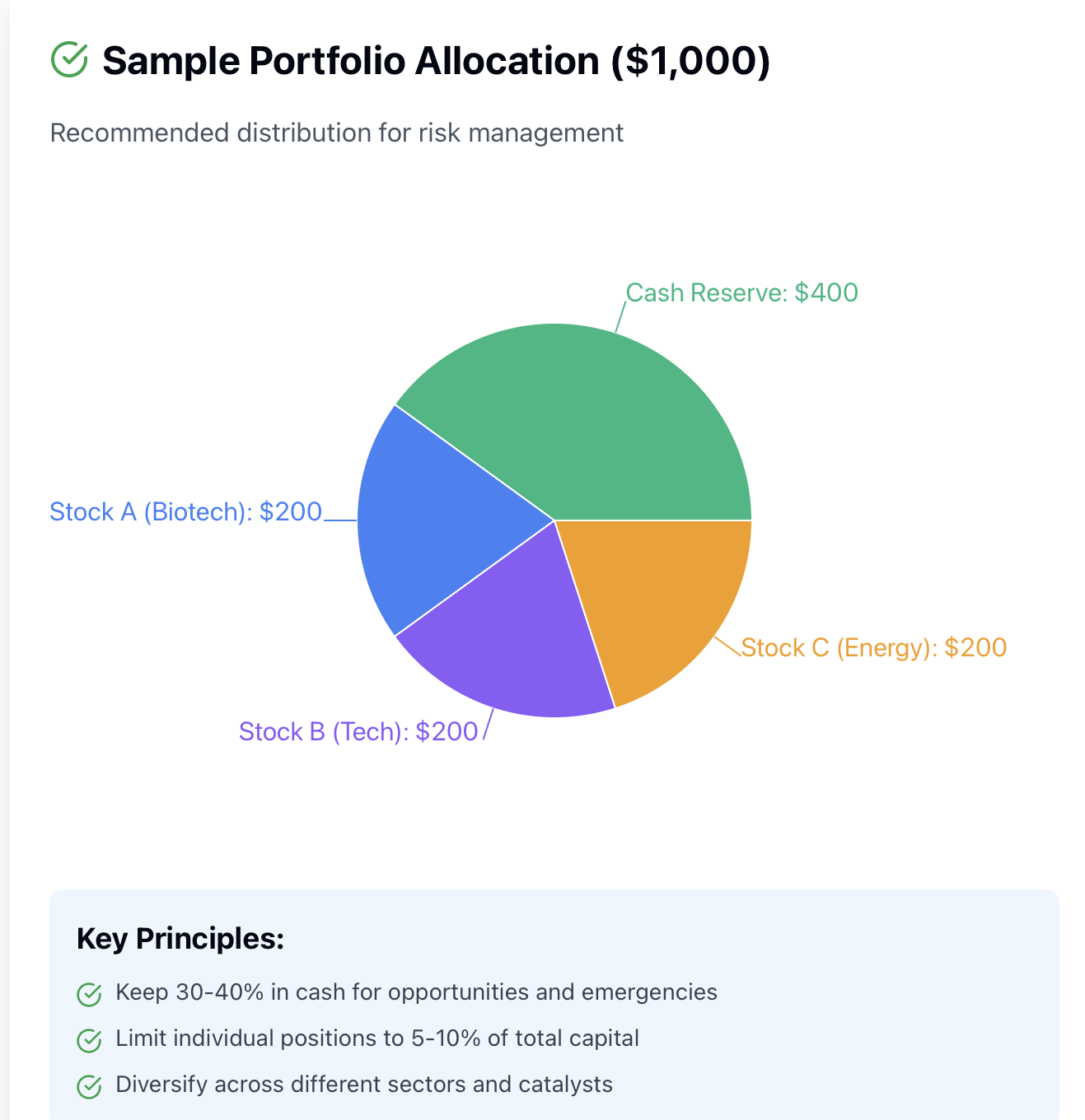Click the checkmark icon next to 'Diversify across different sectors'

point(89,1086)
